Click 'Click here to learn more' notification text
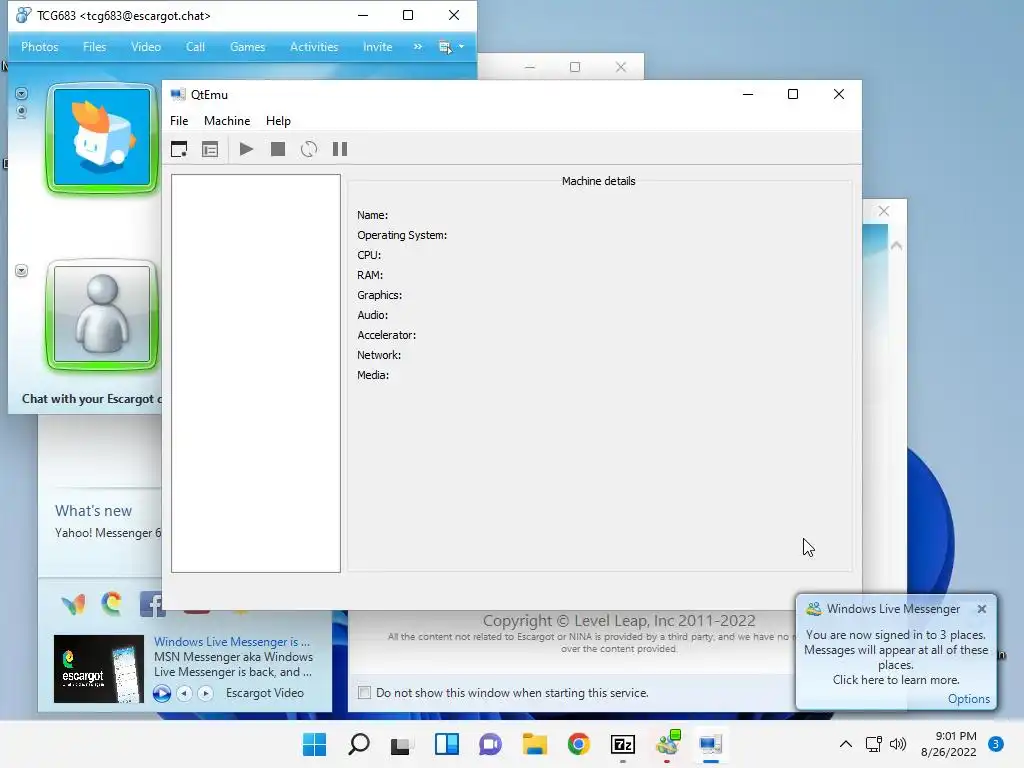 click(896, 680)
